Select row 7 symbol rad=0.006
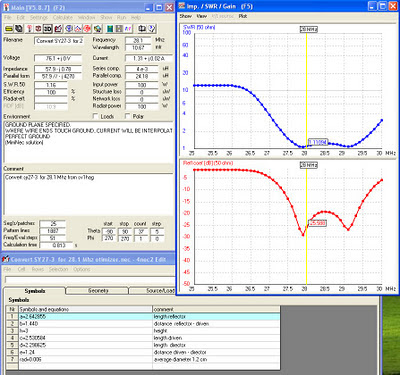Image resolution: width=400 pixels, height=375 pixels. tap(86, 359)
